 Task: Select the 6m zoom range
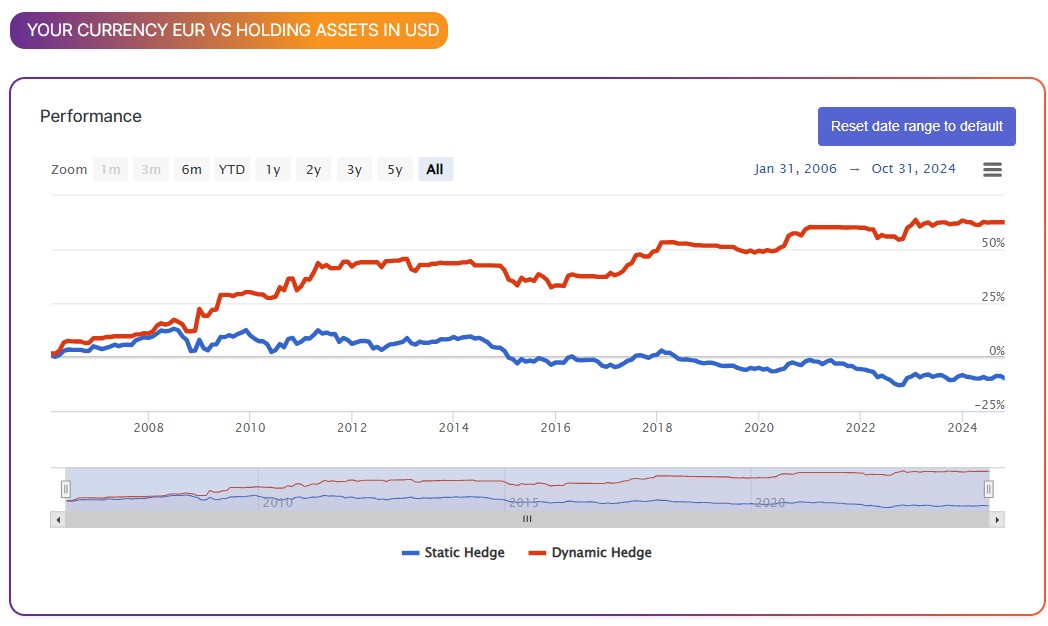[191, 170]
